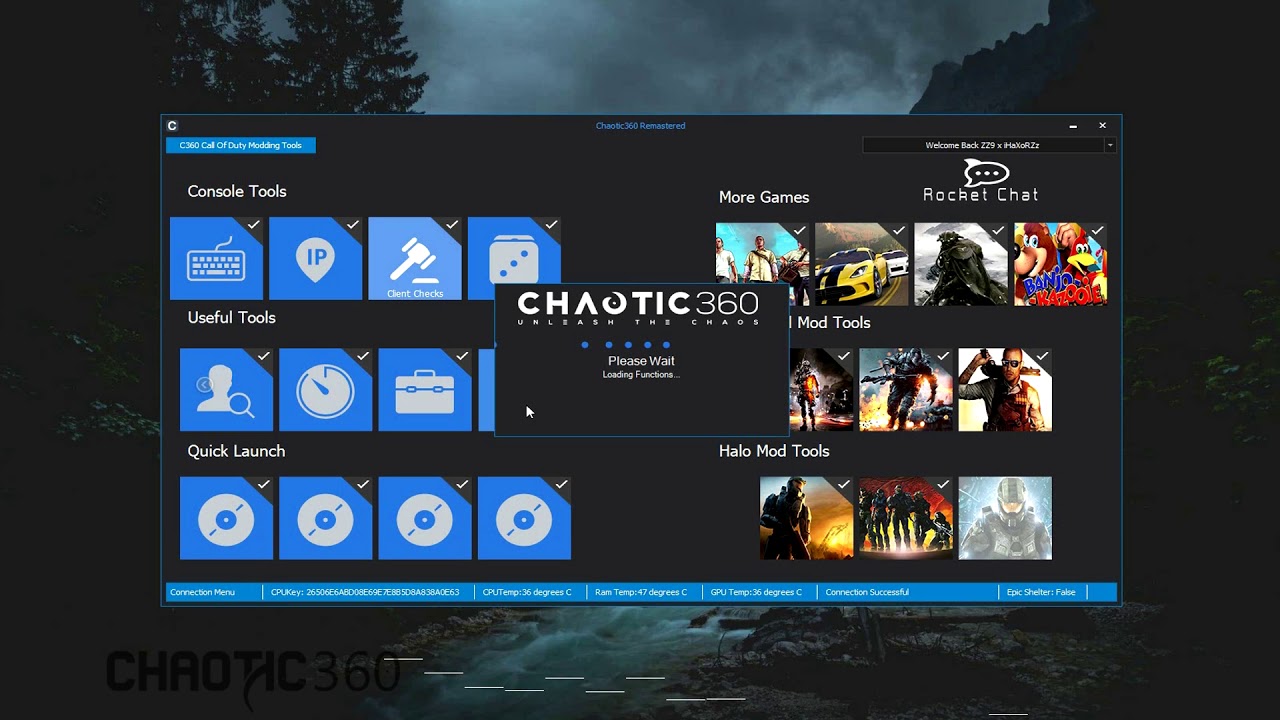Viewport: 1280px width, 720px height.
Task: Click the Please Wait loading message
Action: [x=641, y=361]
